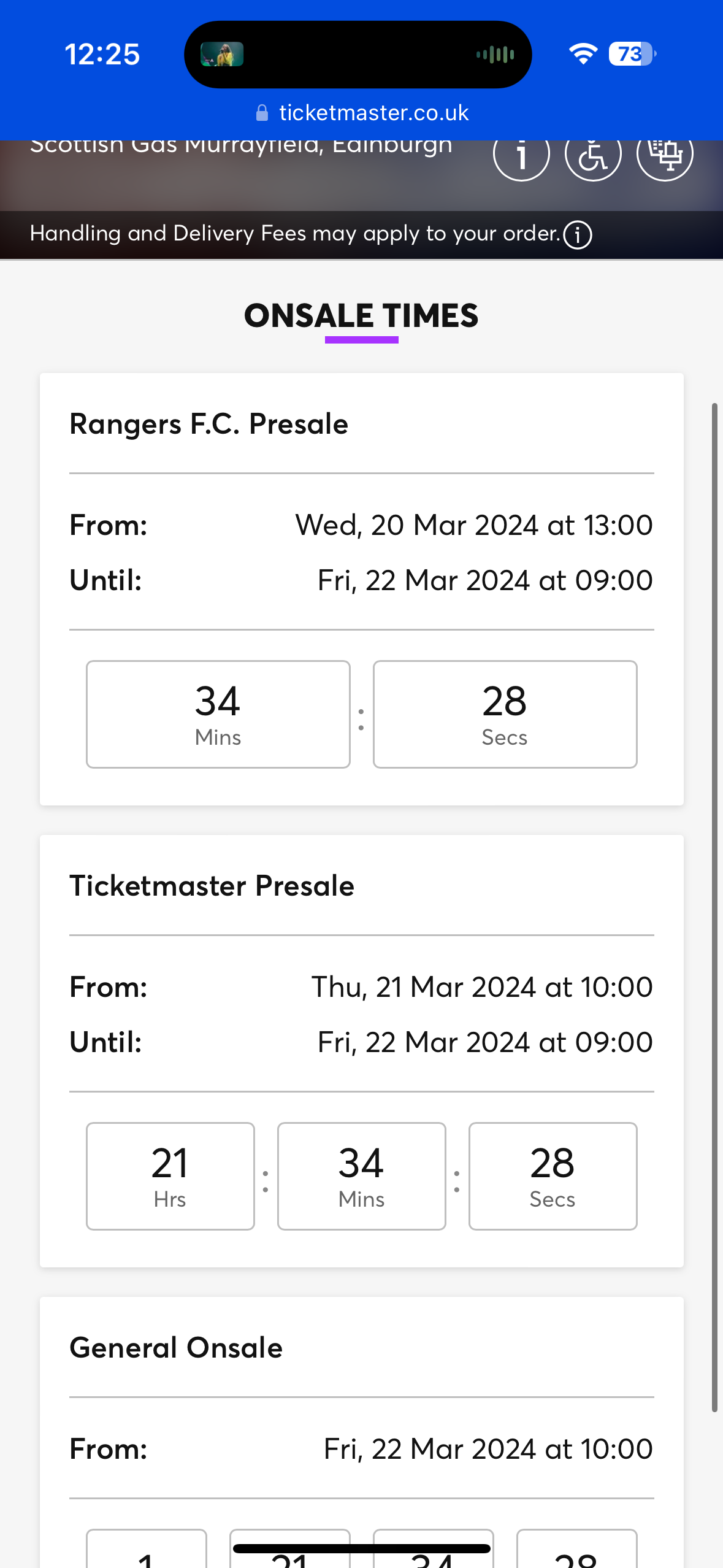Tap the Rangers presale 34 Mins box

pos(218,714)
